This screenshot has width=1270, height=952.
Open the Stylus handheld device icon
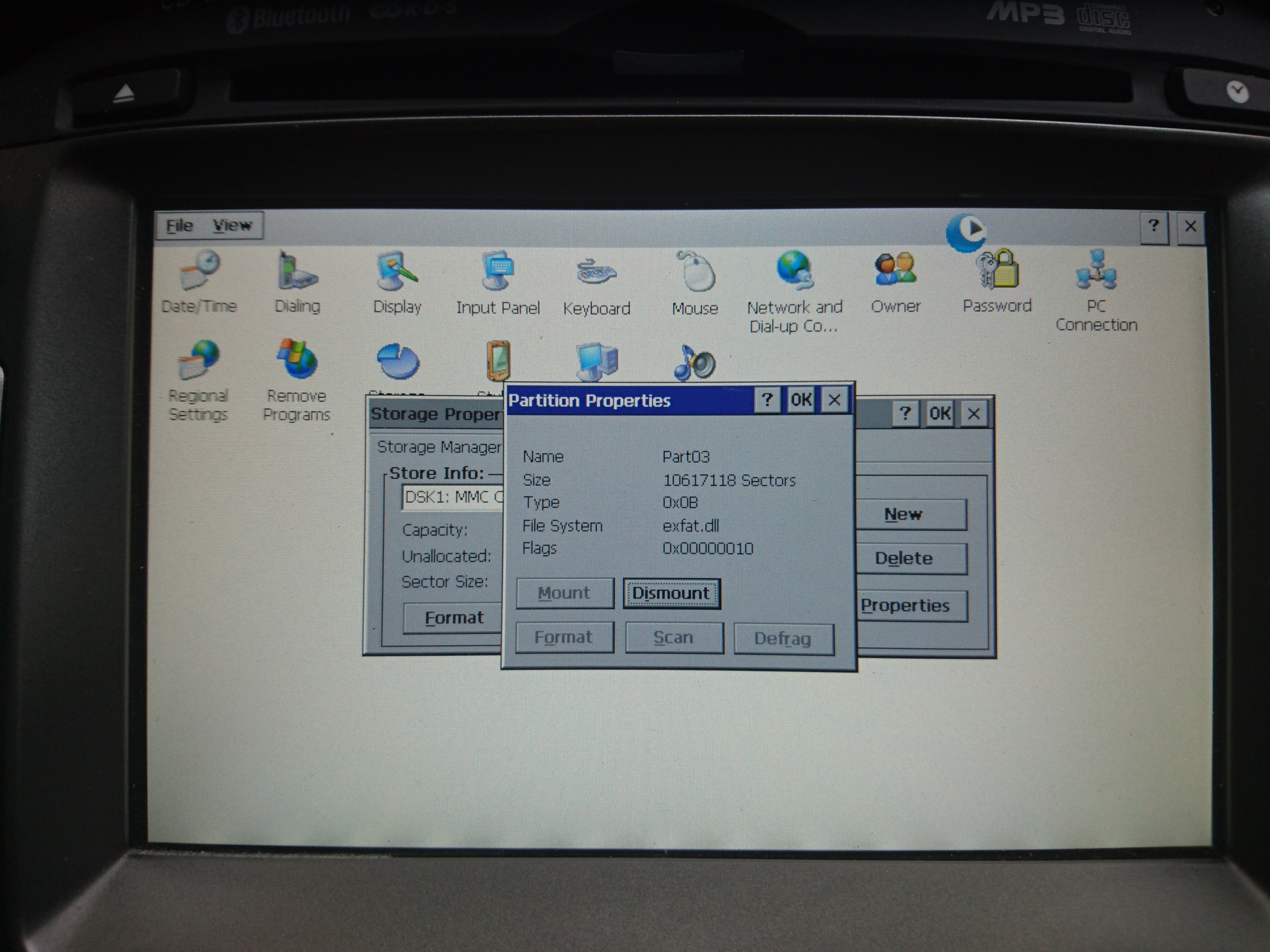498,362
